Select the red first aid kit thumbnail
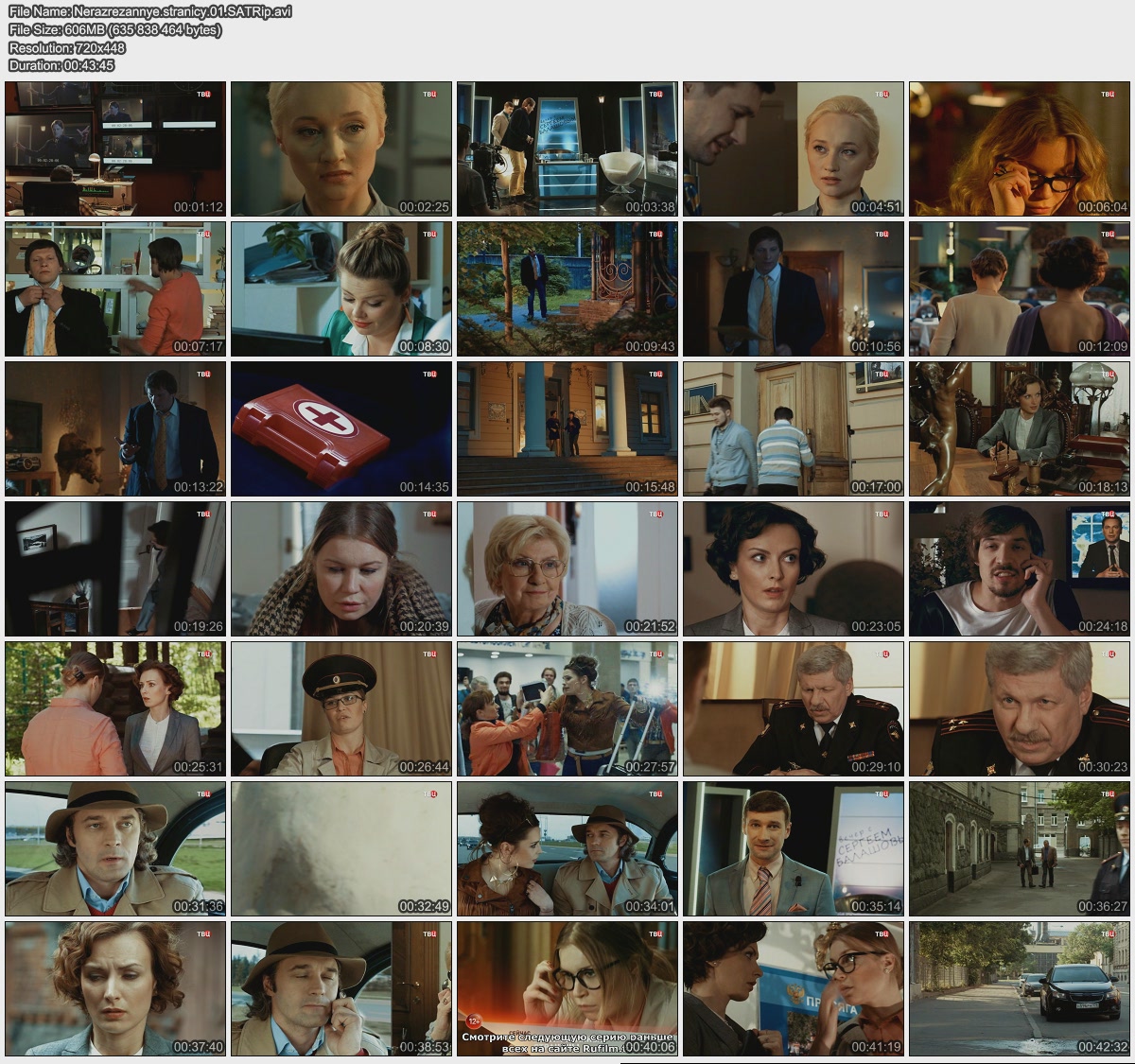 point(341,429)
